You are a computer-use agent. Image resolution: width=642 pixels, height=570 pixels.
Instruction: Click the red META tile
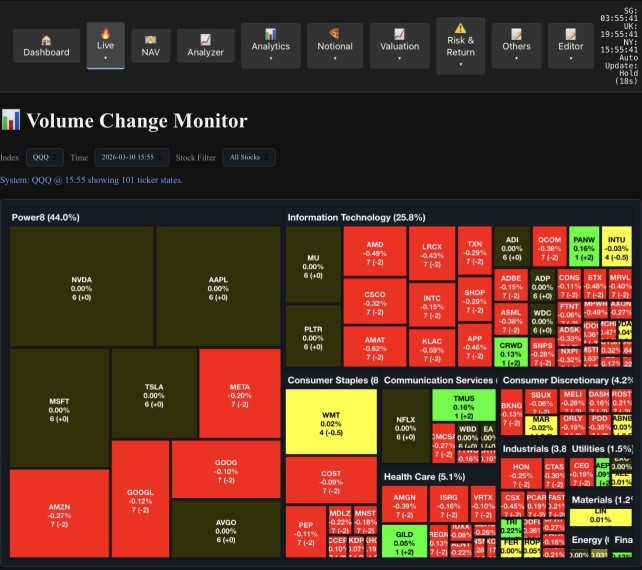[240, 394]
